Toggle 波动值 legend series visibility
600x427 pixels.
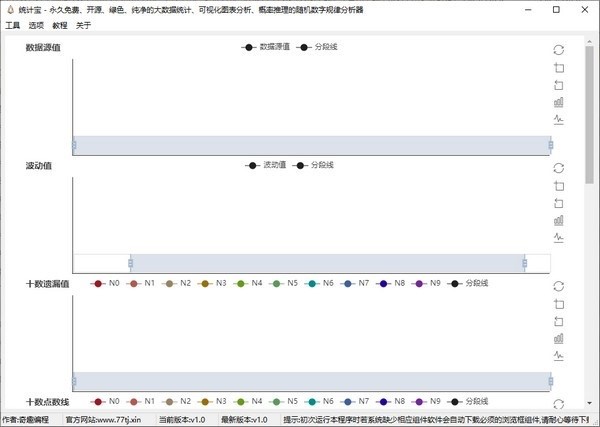click(x=266, y=165)
